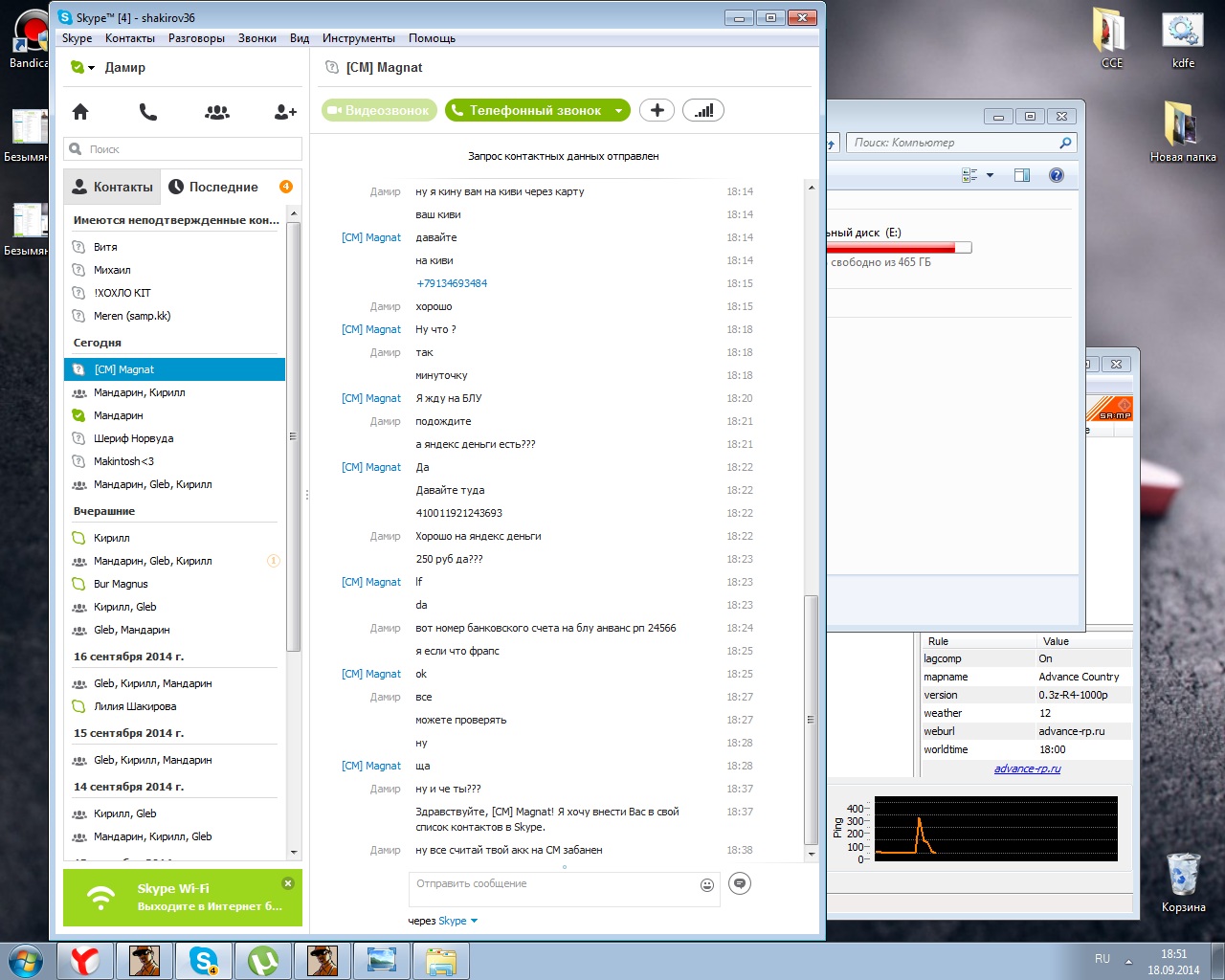Open the advance-rp.ru link in SA-MP window
Viewport: 1225px width, 980px height.
click(1027, 768)
